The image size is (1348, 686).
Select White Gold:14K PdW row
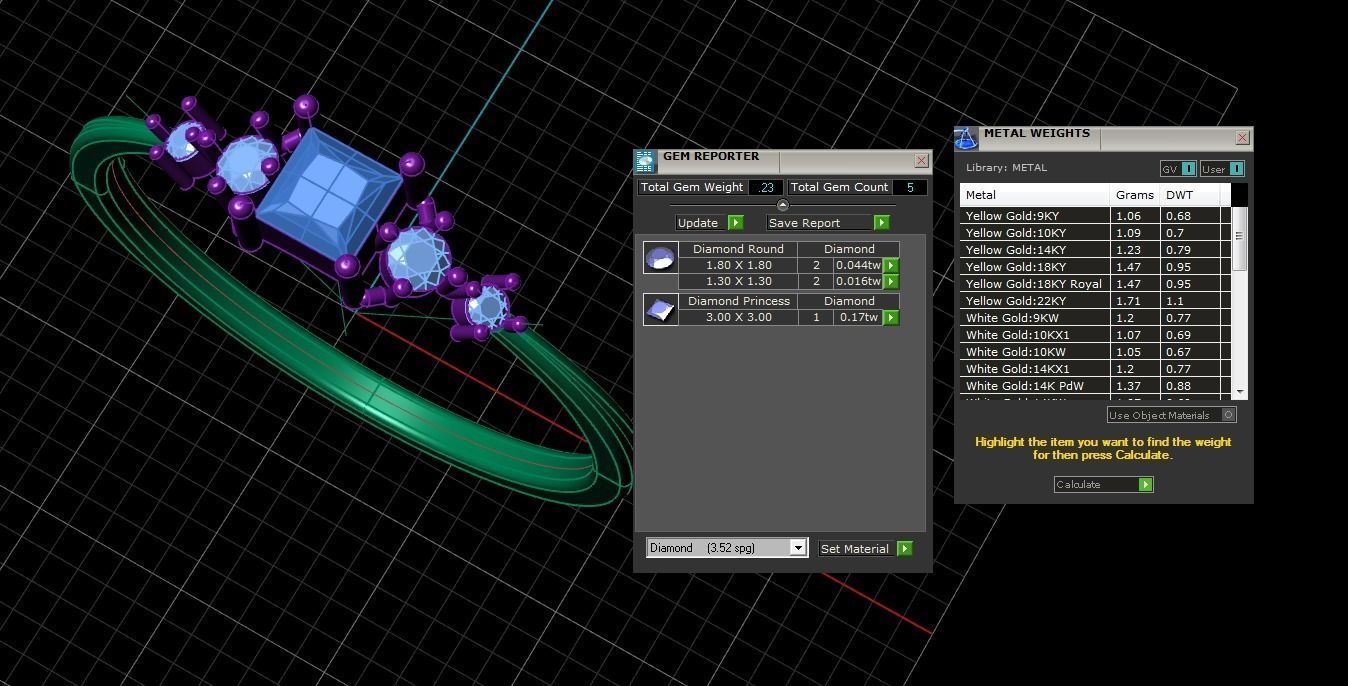1095,386
